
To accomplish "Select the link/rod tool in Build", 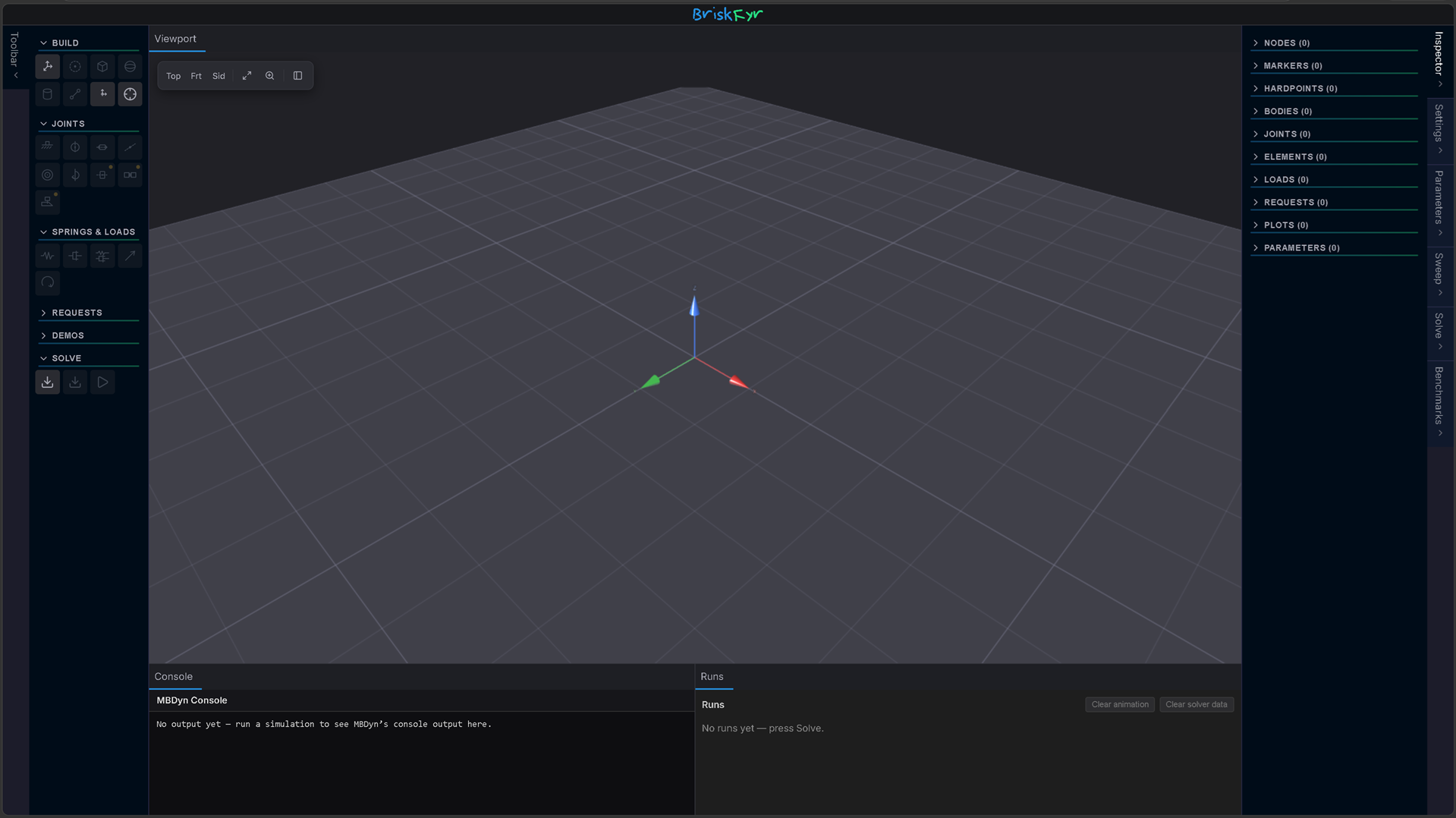I will 75,94.
